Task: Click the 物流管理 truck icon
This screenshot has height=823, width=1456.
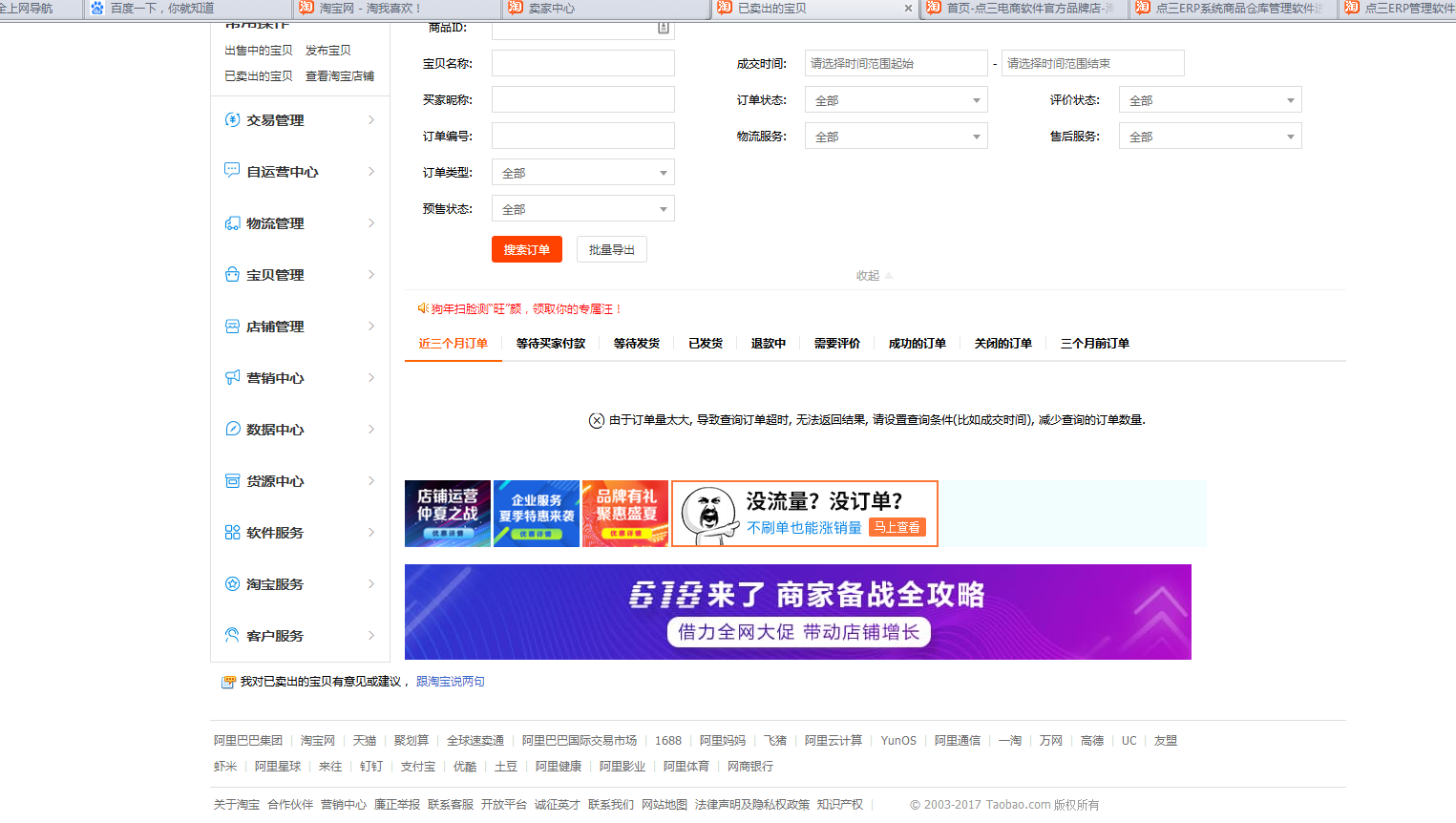Action: point(232,222)
